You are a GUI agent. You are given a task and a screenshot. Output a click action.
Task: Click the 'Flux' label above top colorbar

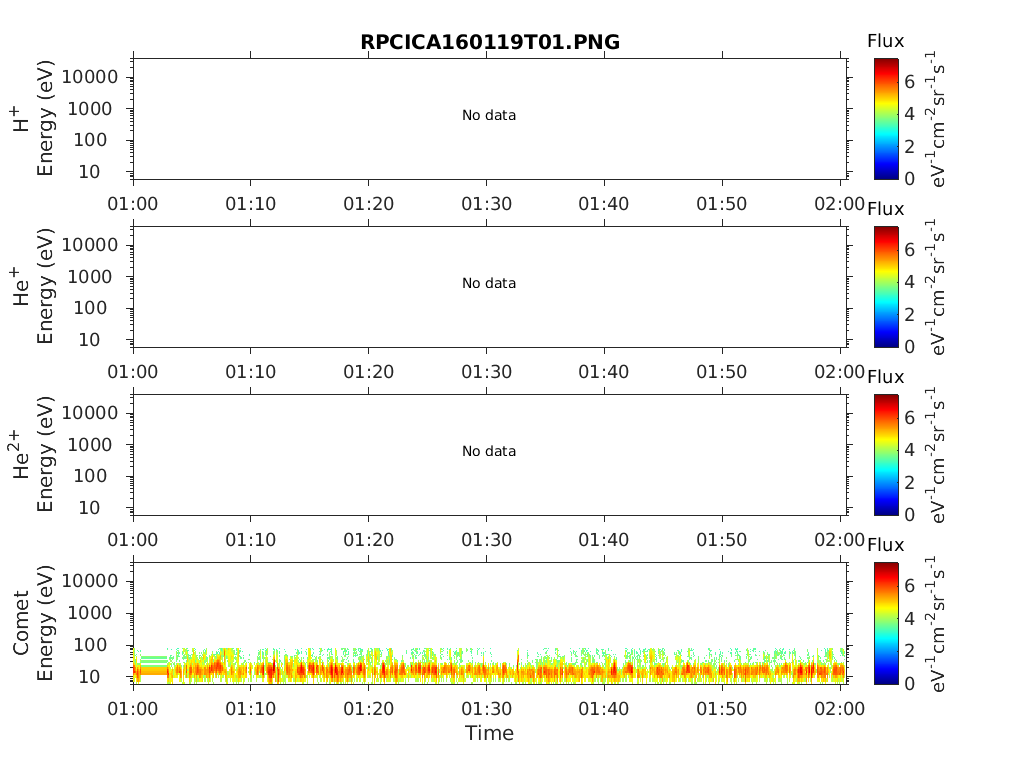point(886,41)
